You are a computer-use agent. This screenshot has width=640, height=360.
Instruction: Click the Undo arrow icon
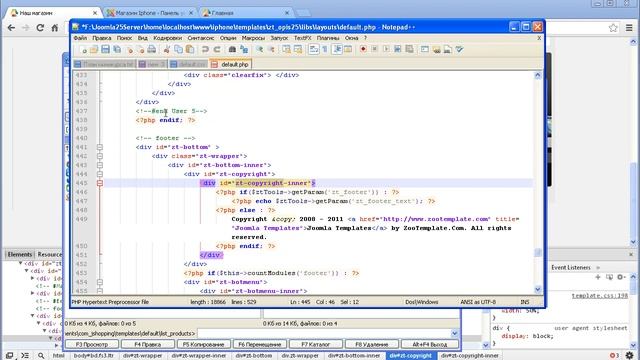pyautogui.click(x=205, y=49)
